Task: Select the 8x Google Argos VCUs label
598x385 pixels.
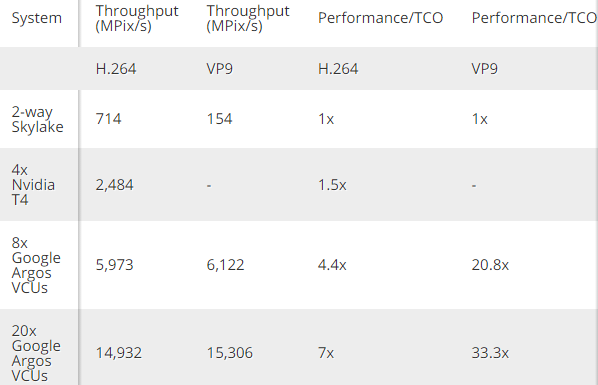Action: (36, 265)
